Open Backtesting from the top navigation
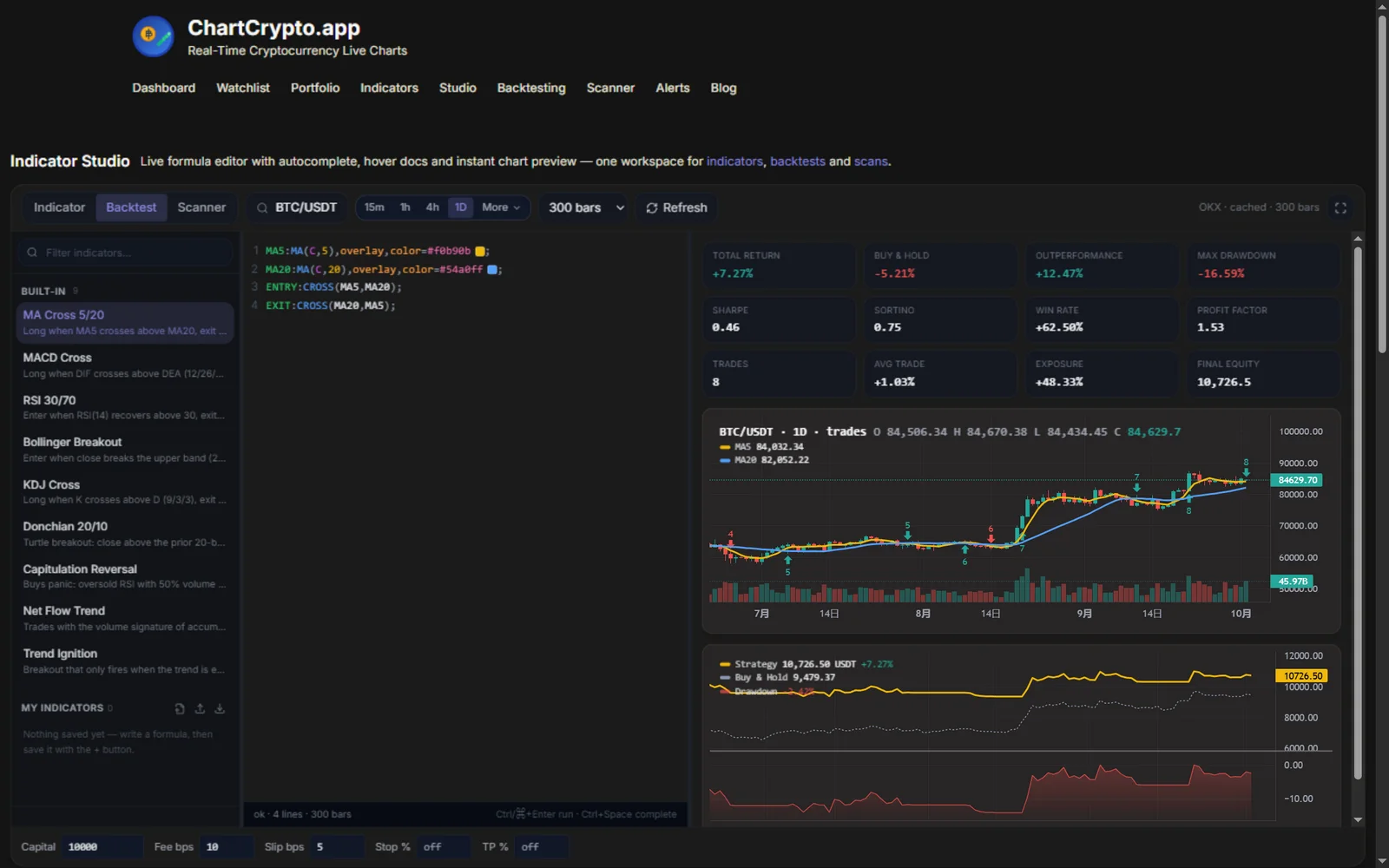Screen dimensions: 1389x868 [x=531, y=88]
